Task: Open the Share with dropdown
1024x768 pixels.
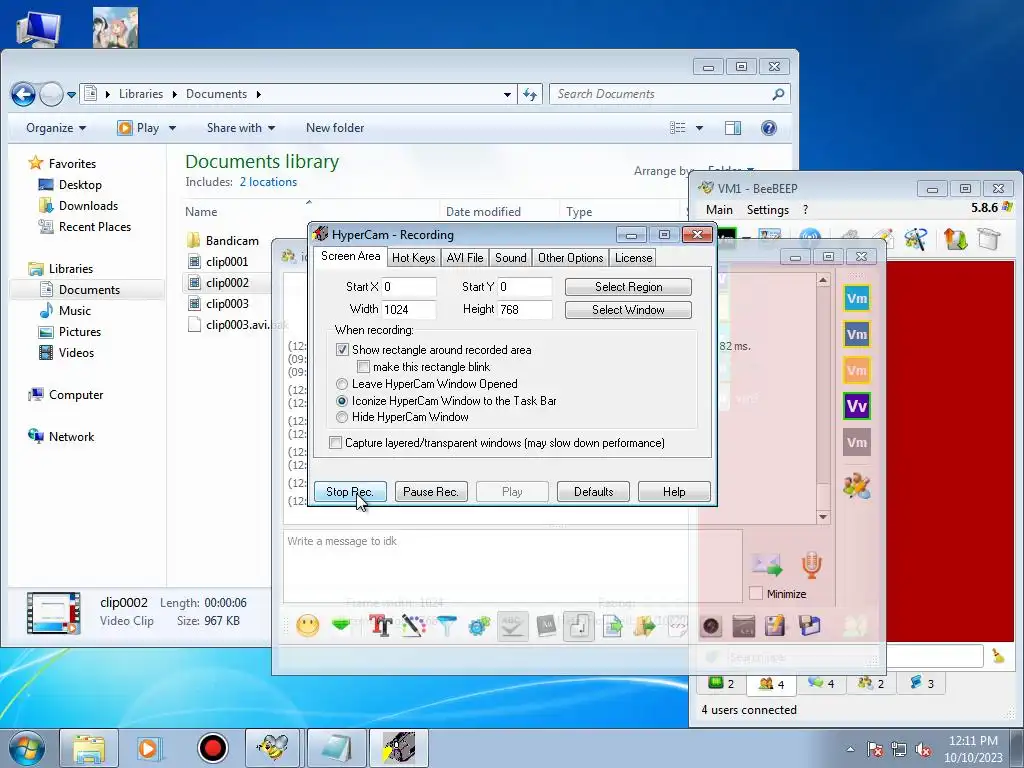Action: (241, 128)
